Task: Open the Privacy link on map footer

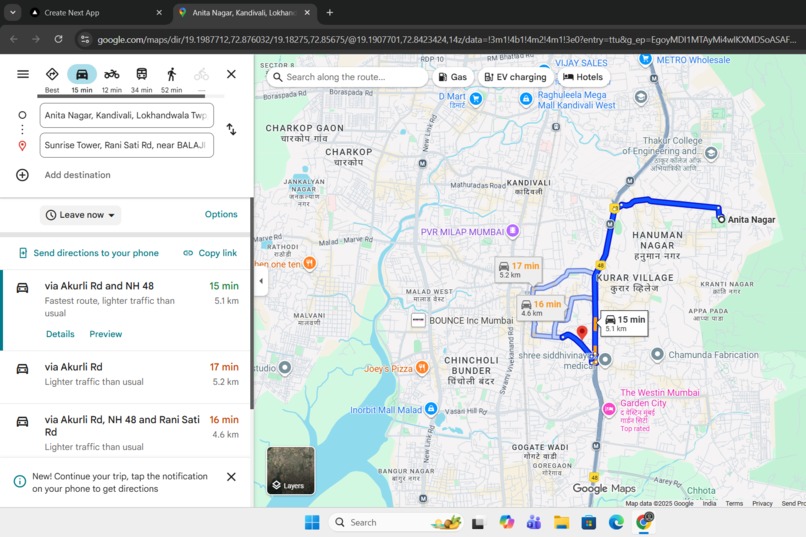Action: click(x=762, y=504)
